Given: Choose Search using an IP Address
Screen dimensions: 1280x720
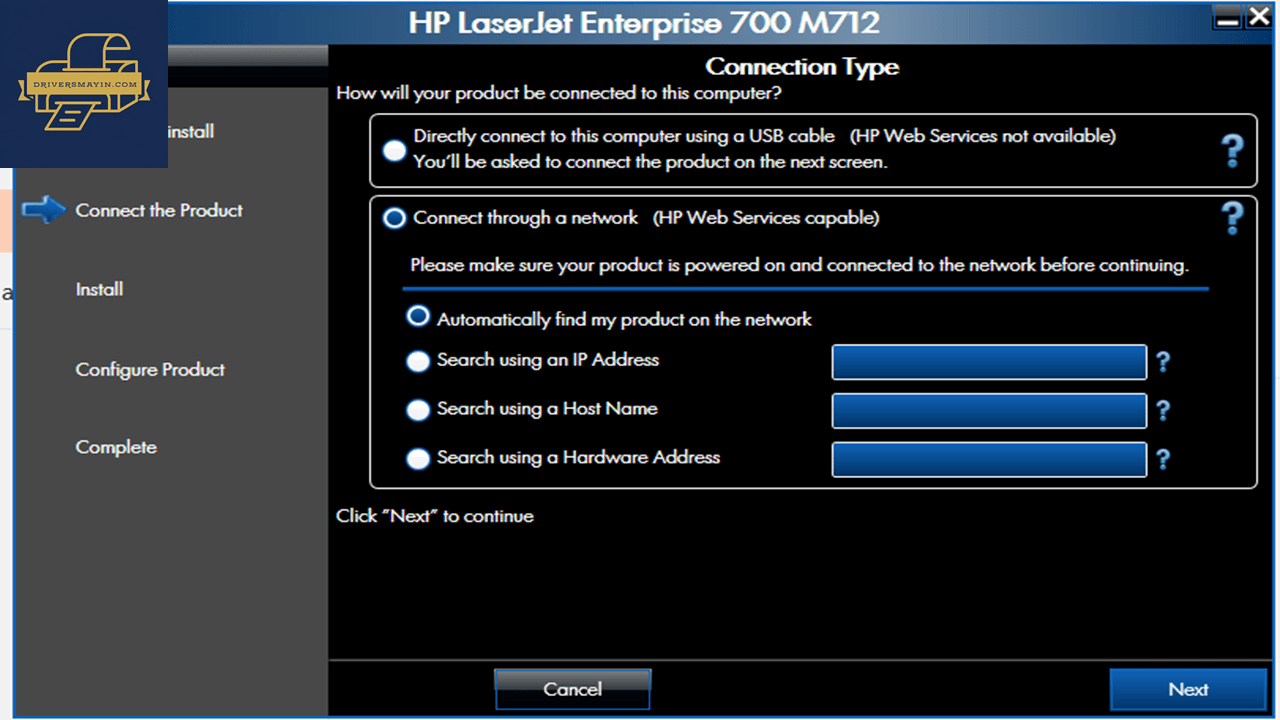Looking at the screenshot, I should [418, 361].
